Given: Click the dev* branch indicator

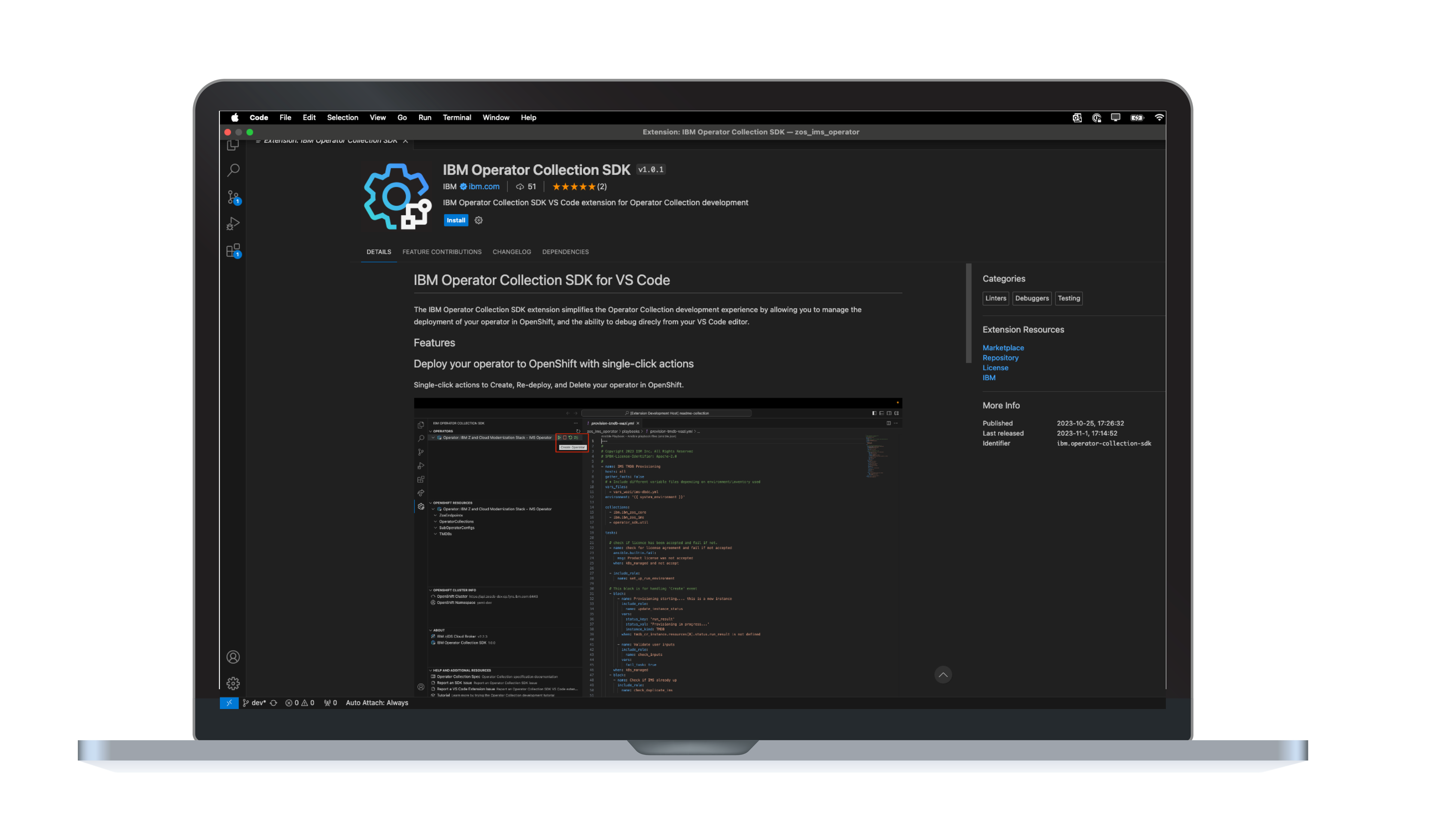Looking at the screenshot, I should pyautogui.click(x=254, y=703).
